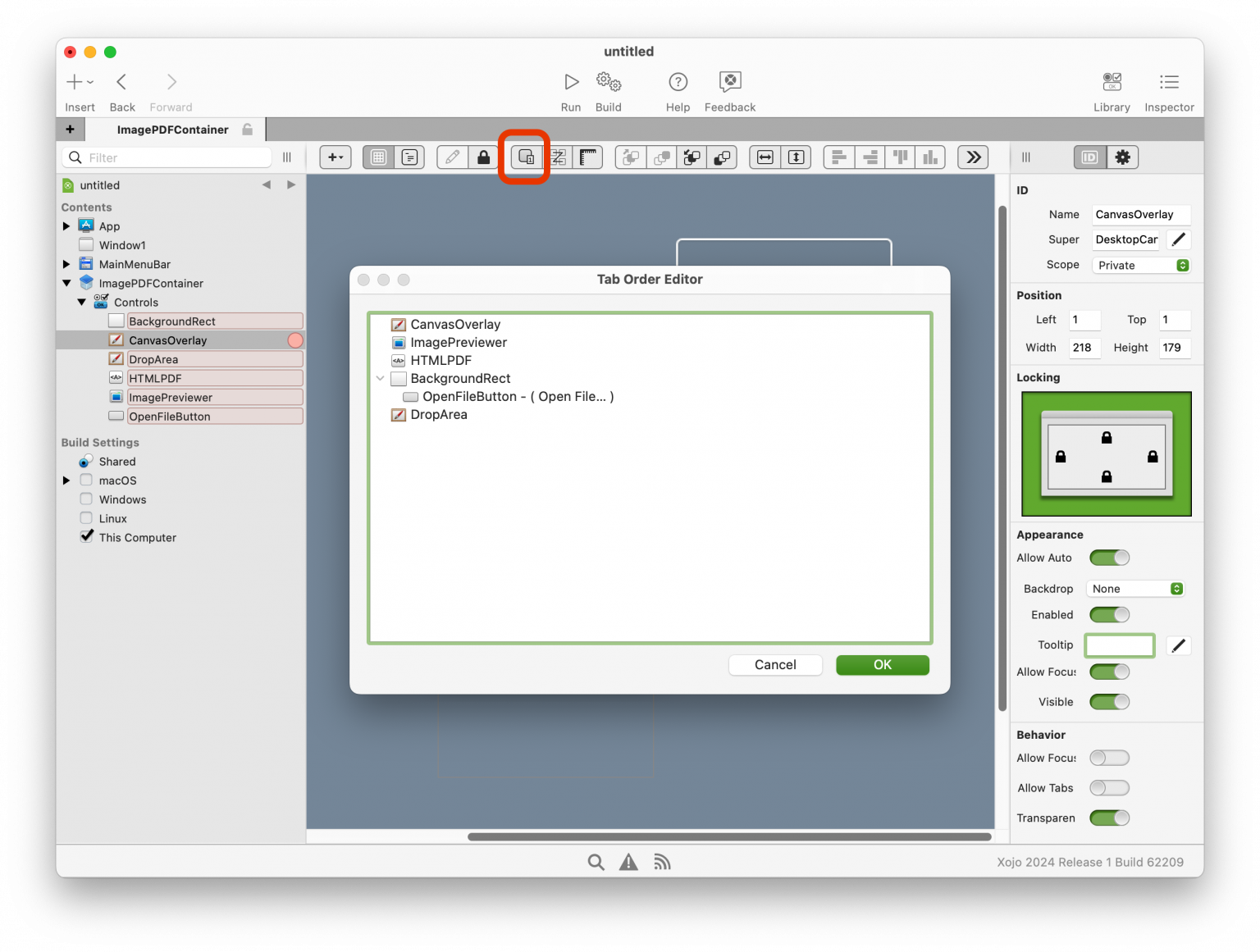Open the Library panel icon

(1112, 89)
